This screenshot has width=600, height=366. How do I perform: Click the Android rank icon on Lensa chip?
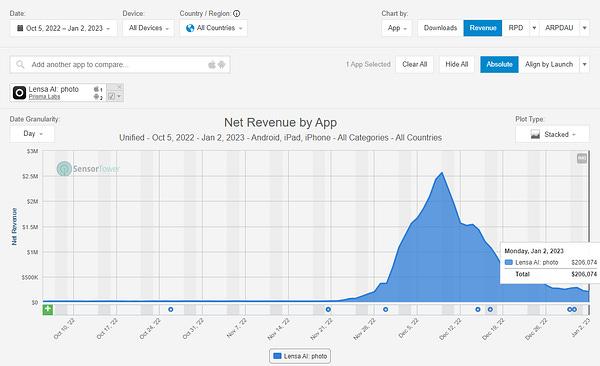pos(96,97)
